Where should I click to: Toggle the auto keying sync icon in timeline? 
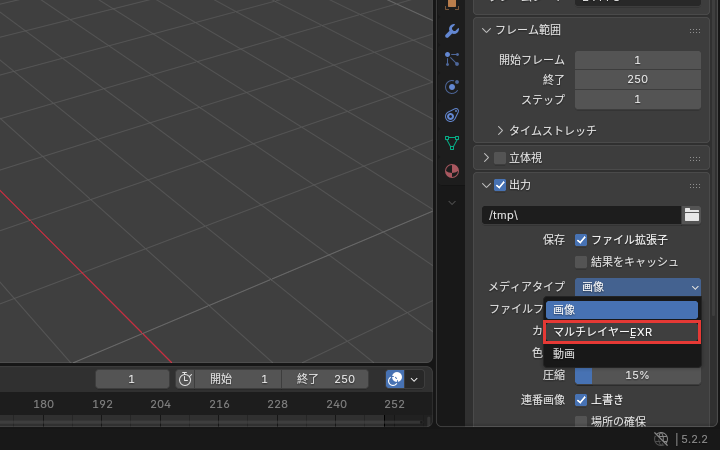pos(395,379)
